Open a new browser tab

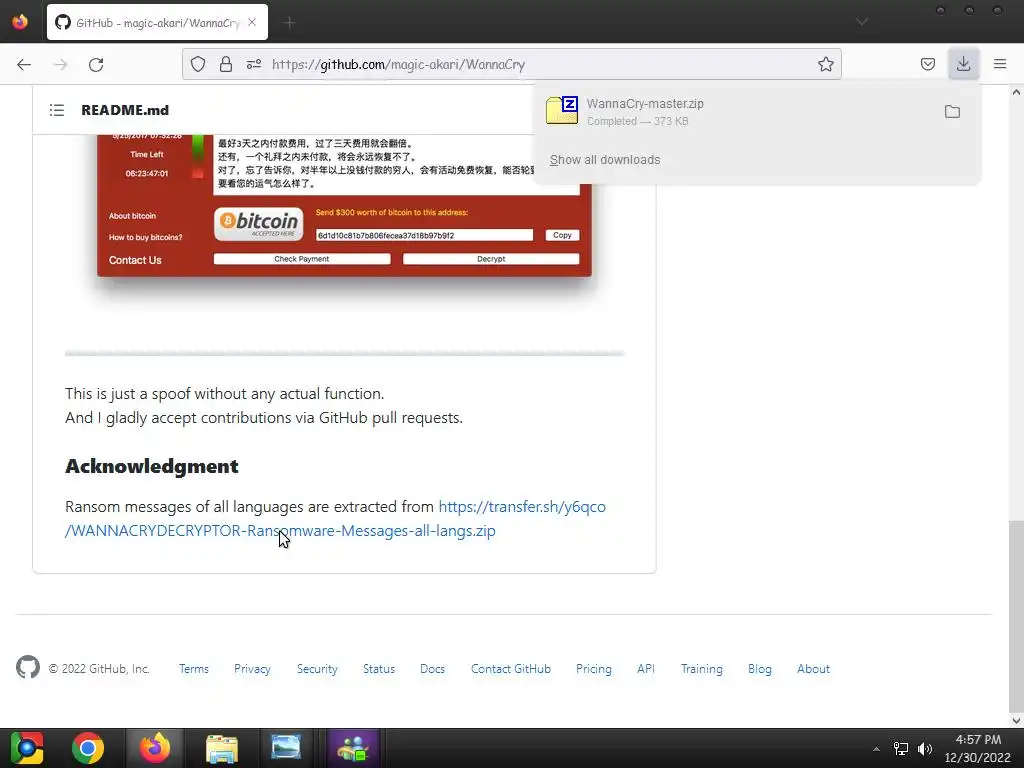pyautogui.click(x=289, y=23)
